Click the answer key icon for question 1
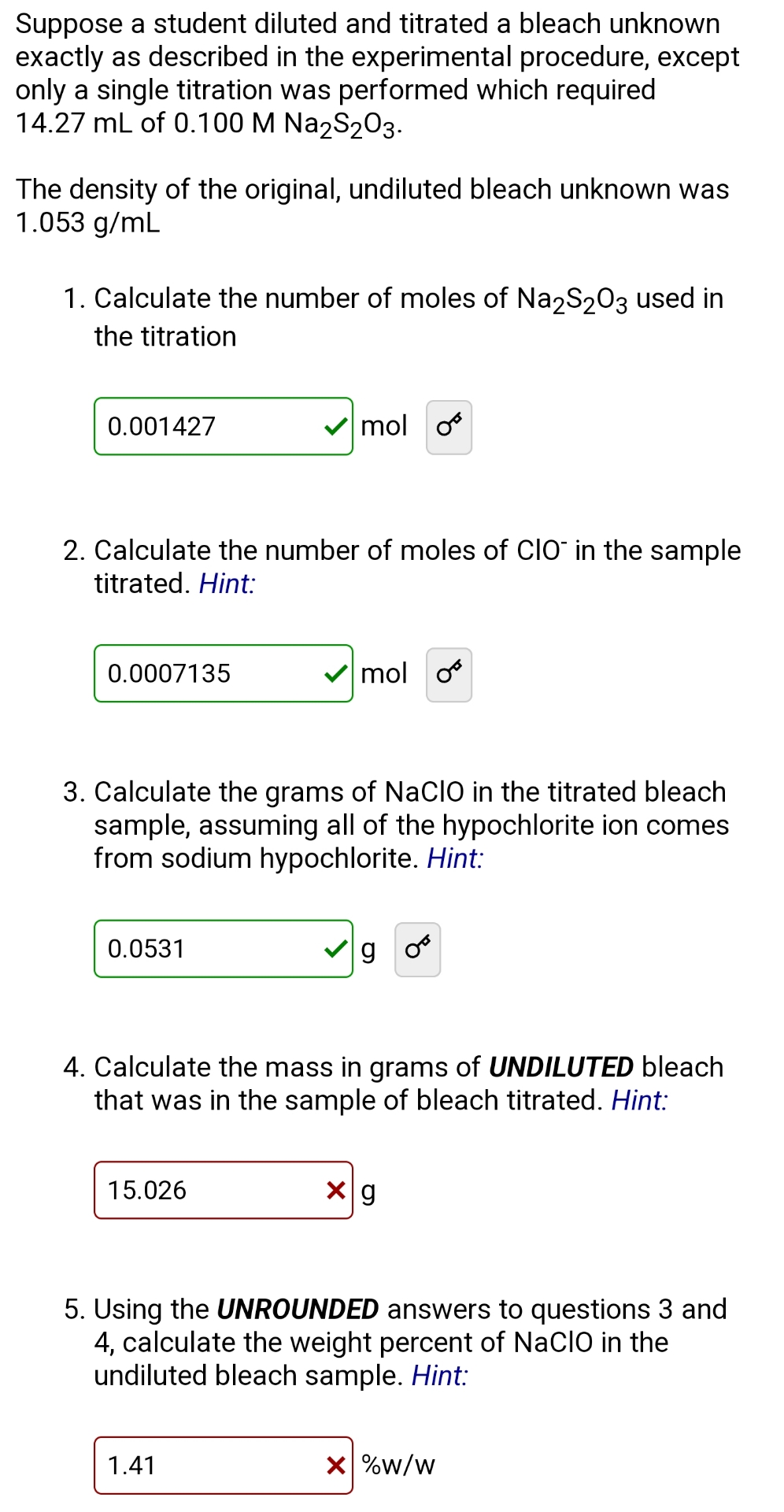784x1512 pixels. [x=448, y=426]
